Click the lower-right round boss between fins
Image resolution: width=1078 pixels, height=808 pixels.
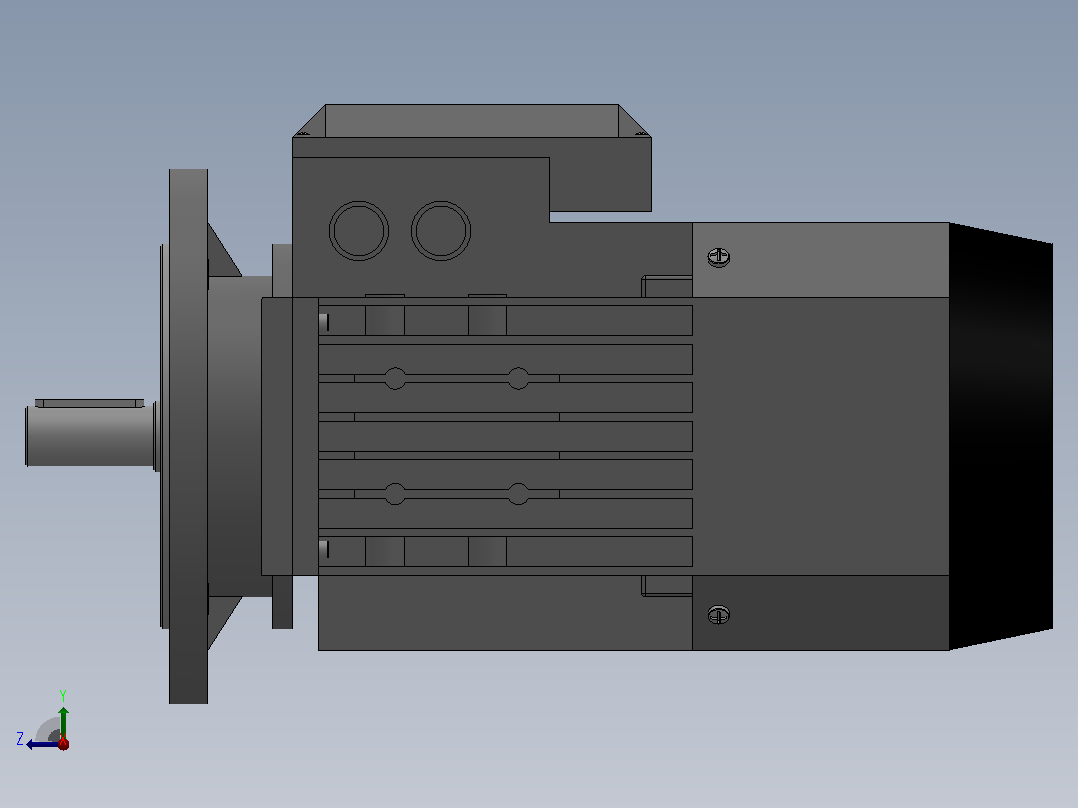coord(518,494)
